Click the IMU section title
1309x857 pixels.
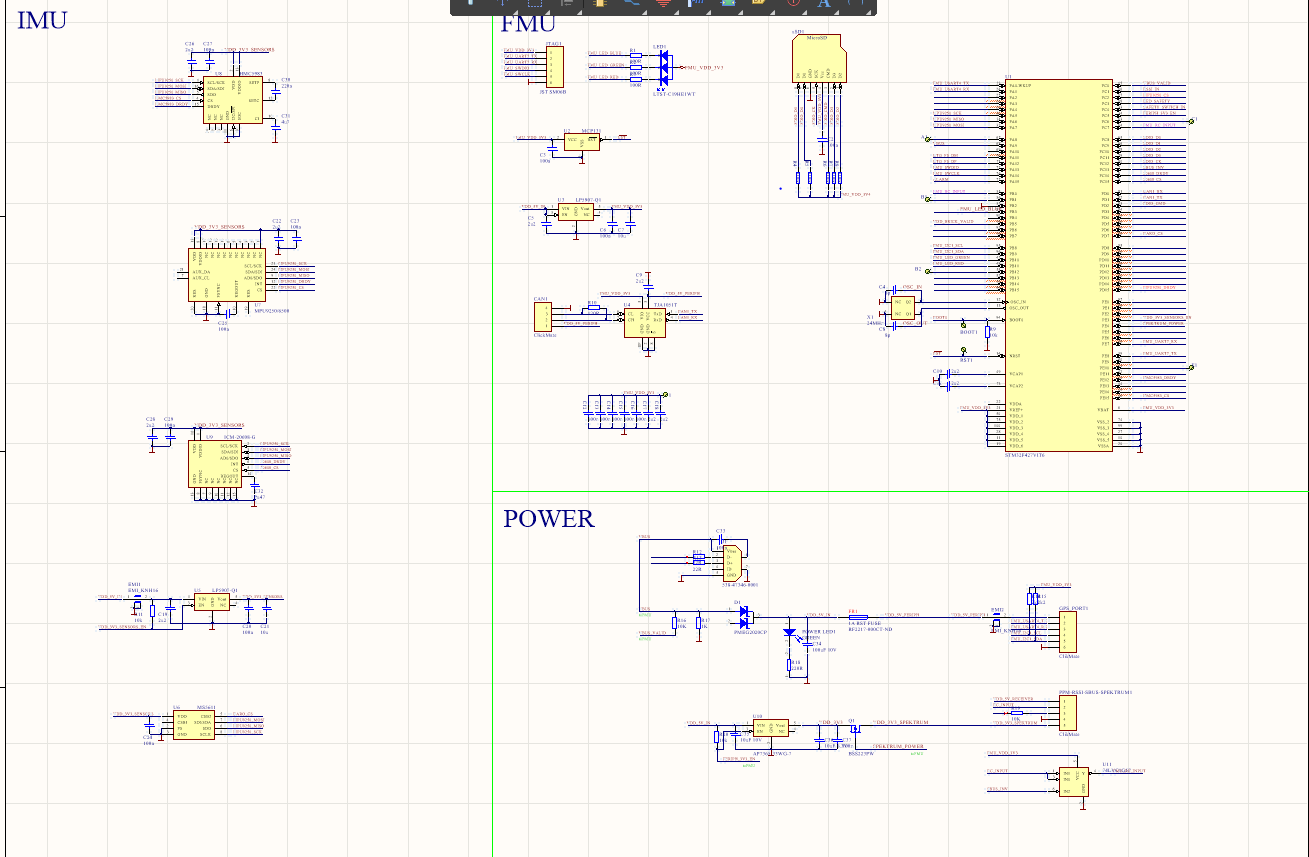click(42, 20)
